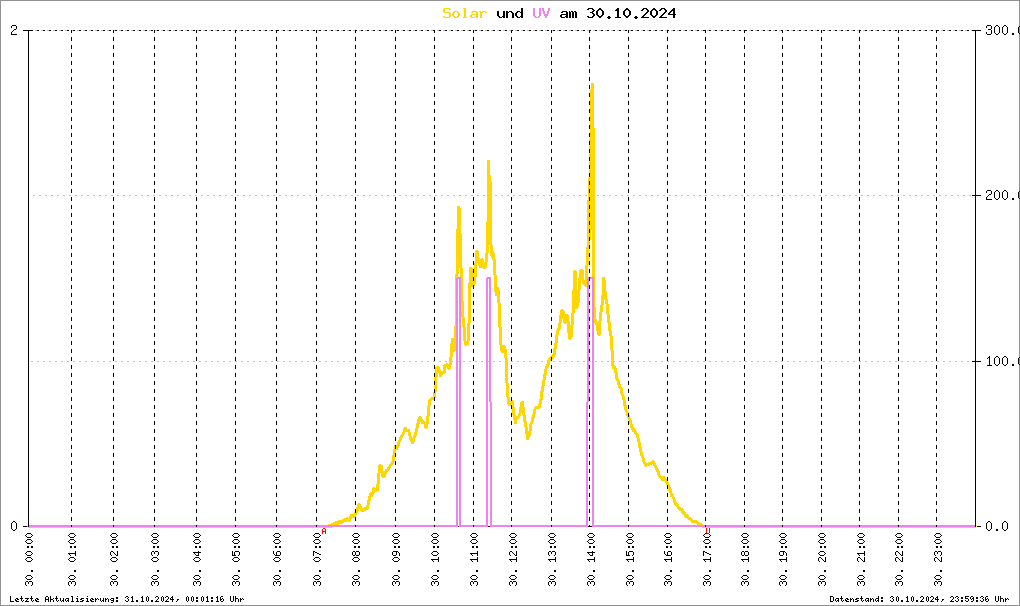
Task: Click the 'Datenstand' timestamp text
Action: pyautogui.click(x=919, y=599)
